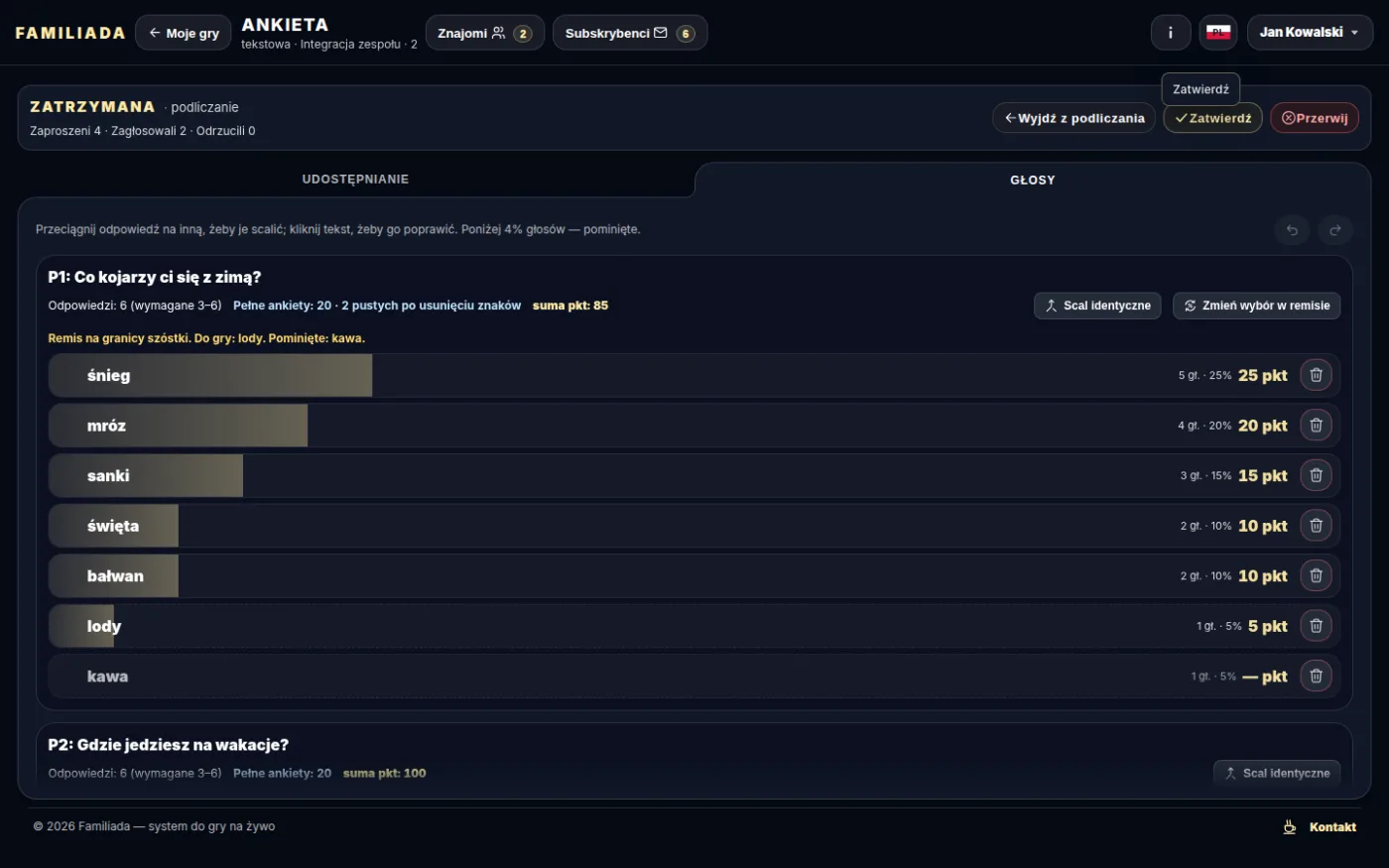Click trash icon for the święta answer
This screenshot has height=868, width=1389.
1316,526
